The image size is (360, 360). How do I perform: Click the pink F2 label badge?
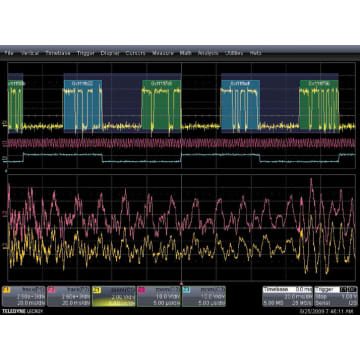point(52,290)
